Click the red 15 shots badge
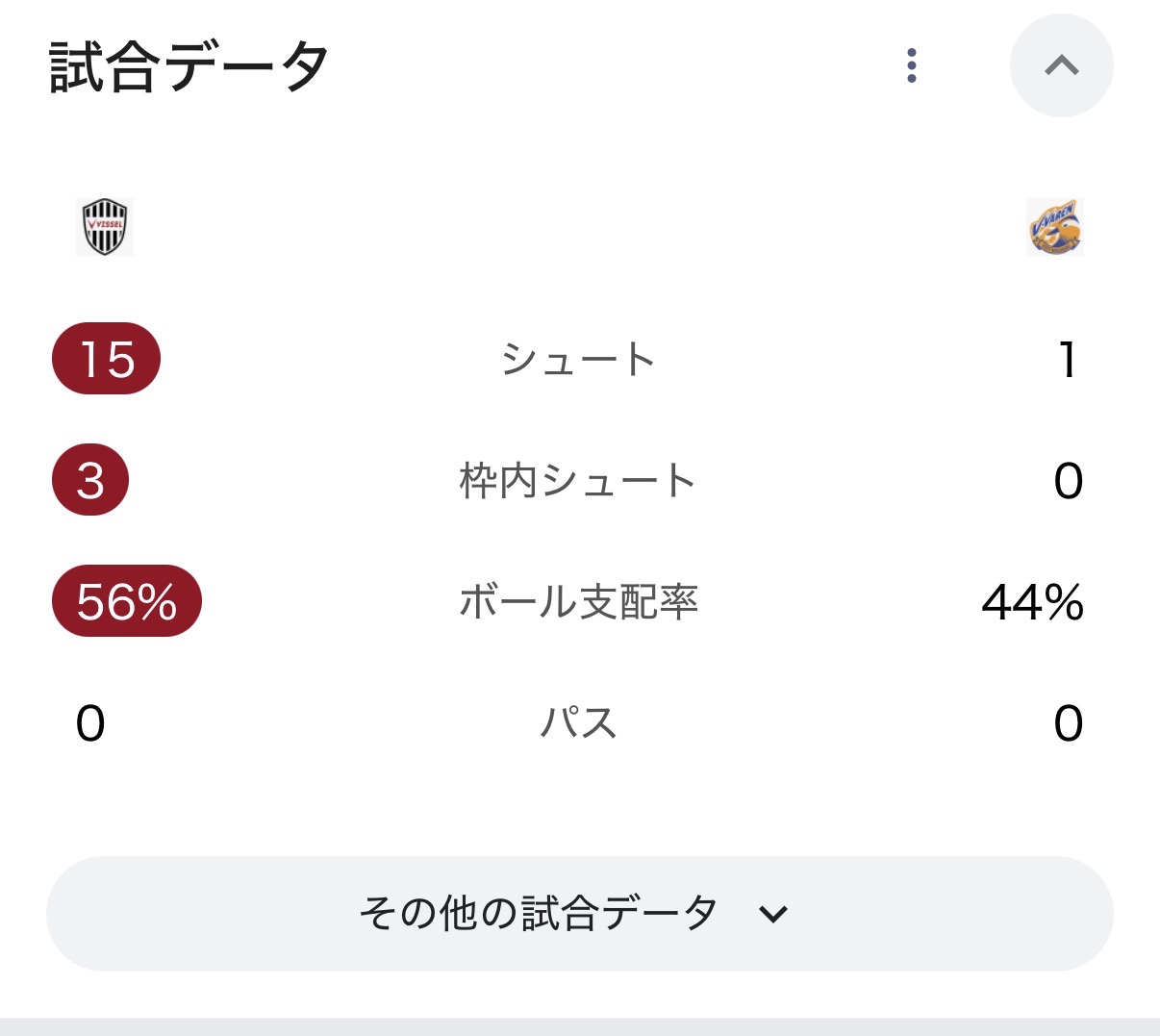 point(106,359)
